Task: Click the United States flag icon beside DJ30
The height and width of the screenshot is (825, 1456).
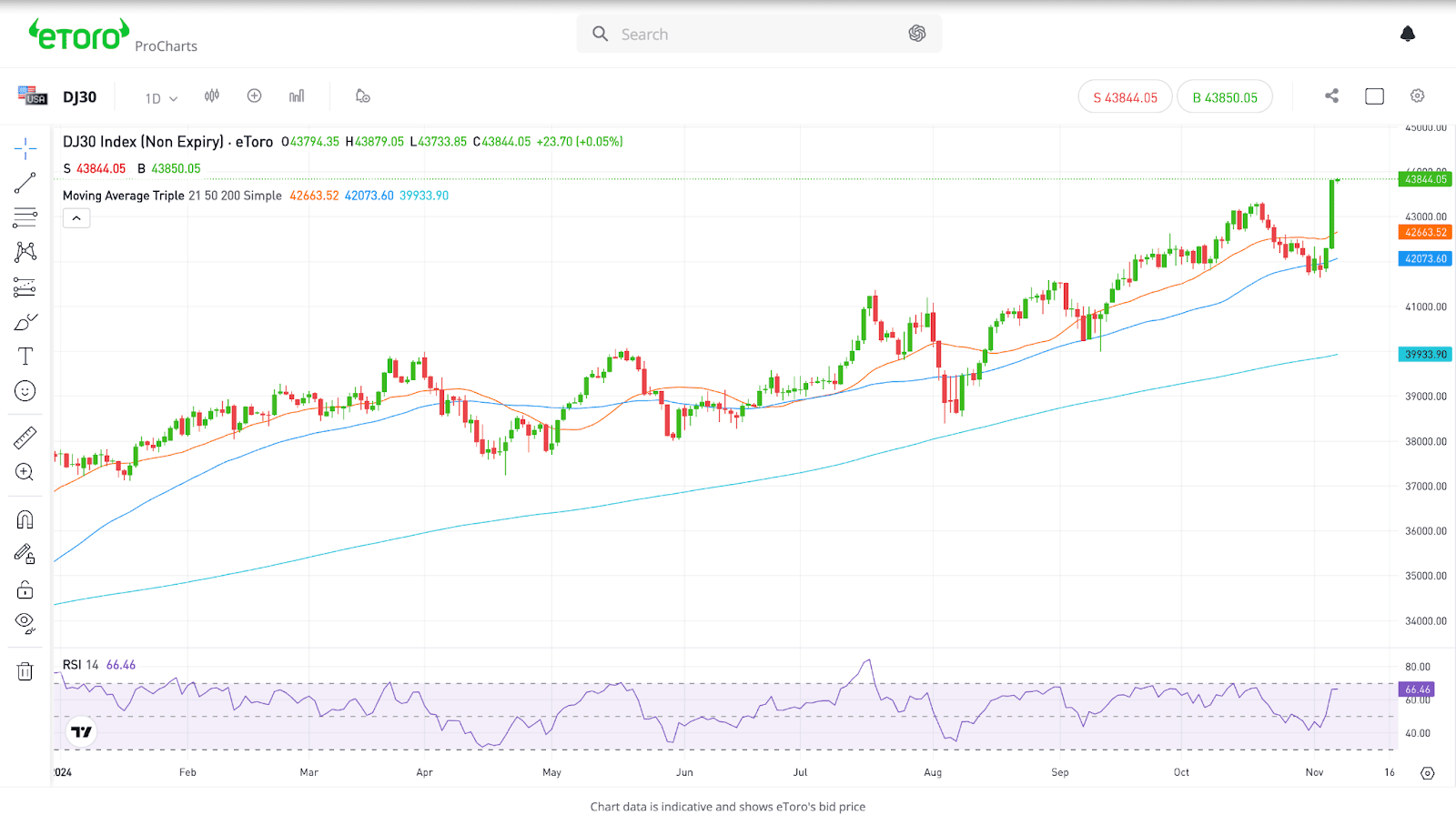Action: 33,96
